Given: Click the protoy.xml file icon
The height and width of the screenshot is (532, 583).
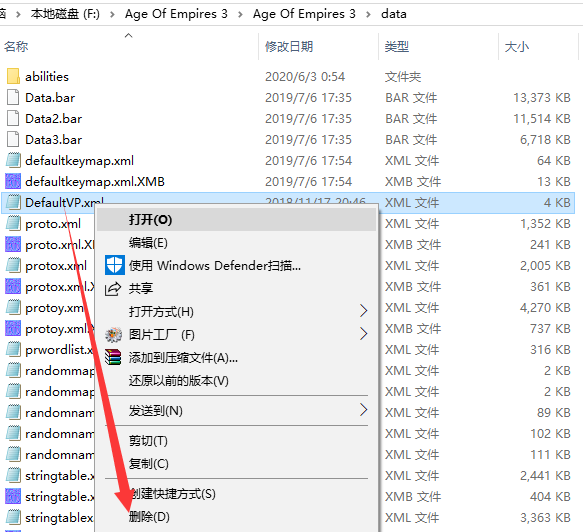Looking at the screenshot, I should 13,307.
